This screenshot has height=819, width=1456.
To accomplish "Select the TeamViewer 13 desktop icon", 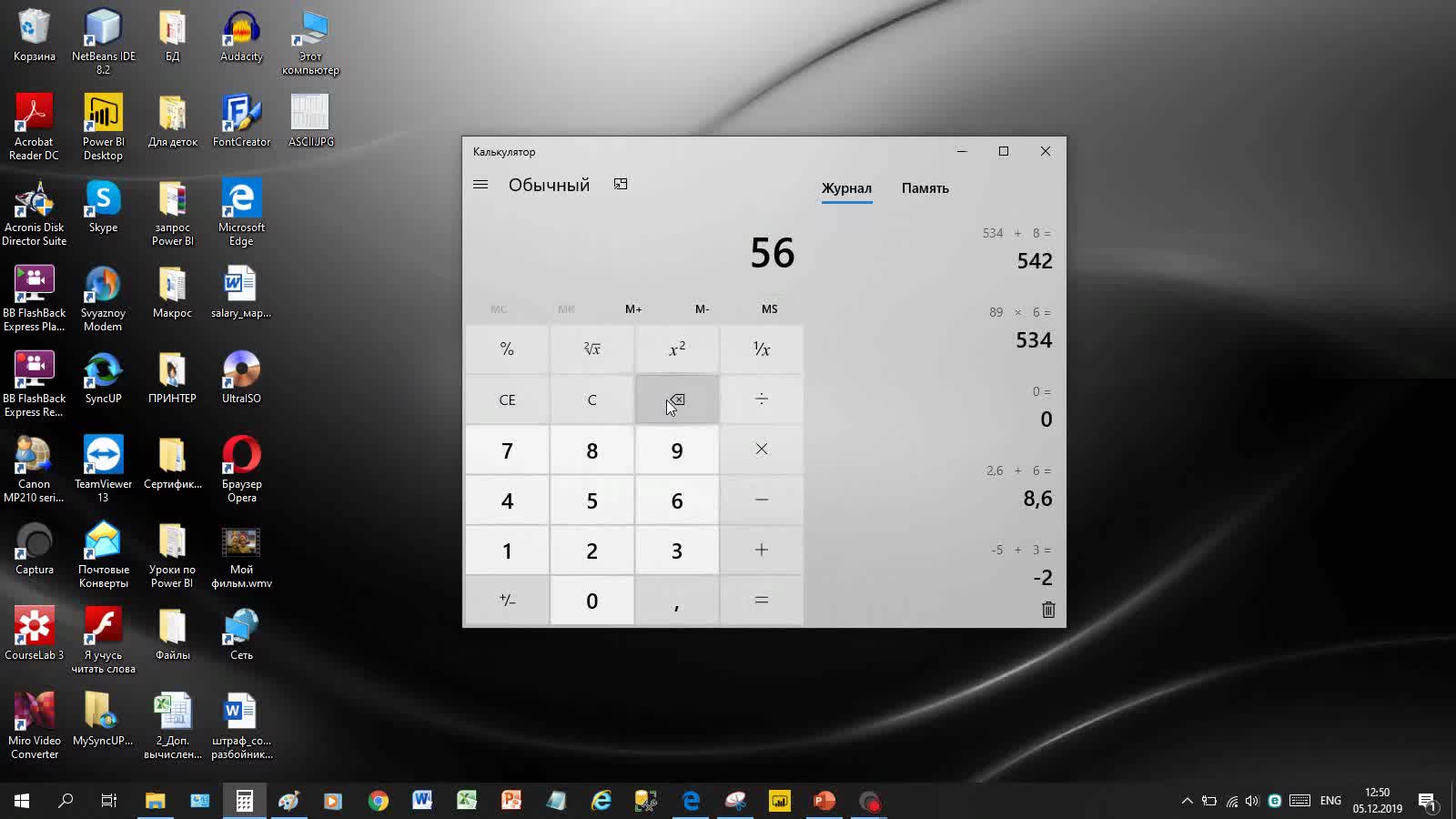I will click(103, 470).
